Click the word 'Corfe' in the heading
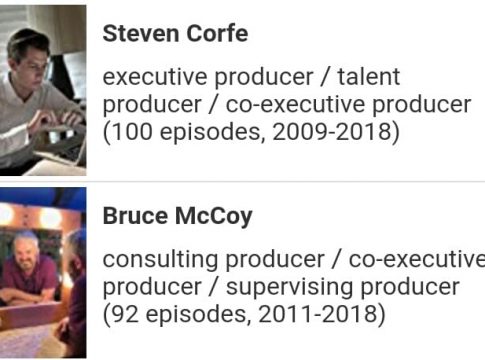The height and width of the screenshot is (360, 485). (x=217, y=33)
